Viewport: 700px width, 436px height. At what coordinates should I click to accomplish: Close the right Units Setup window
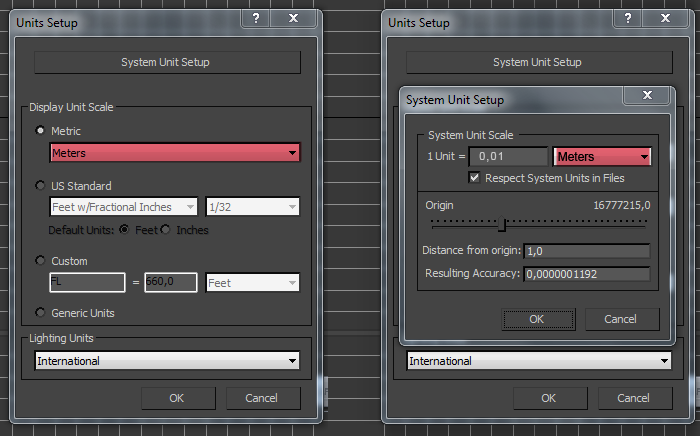click(x=666, y=18)
